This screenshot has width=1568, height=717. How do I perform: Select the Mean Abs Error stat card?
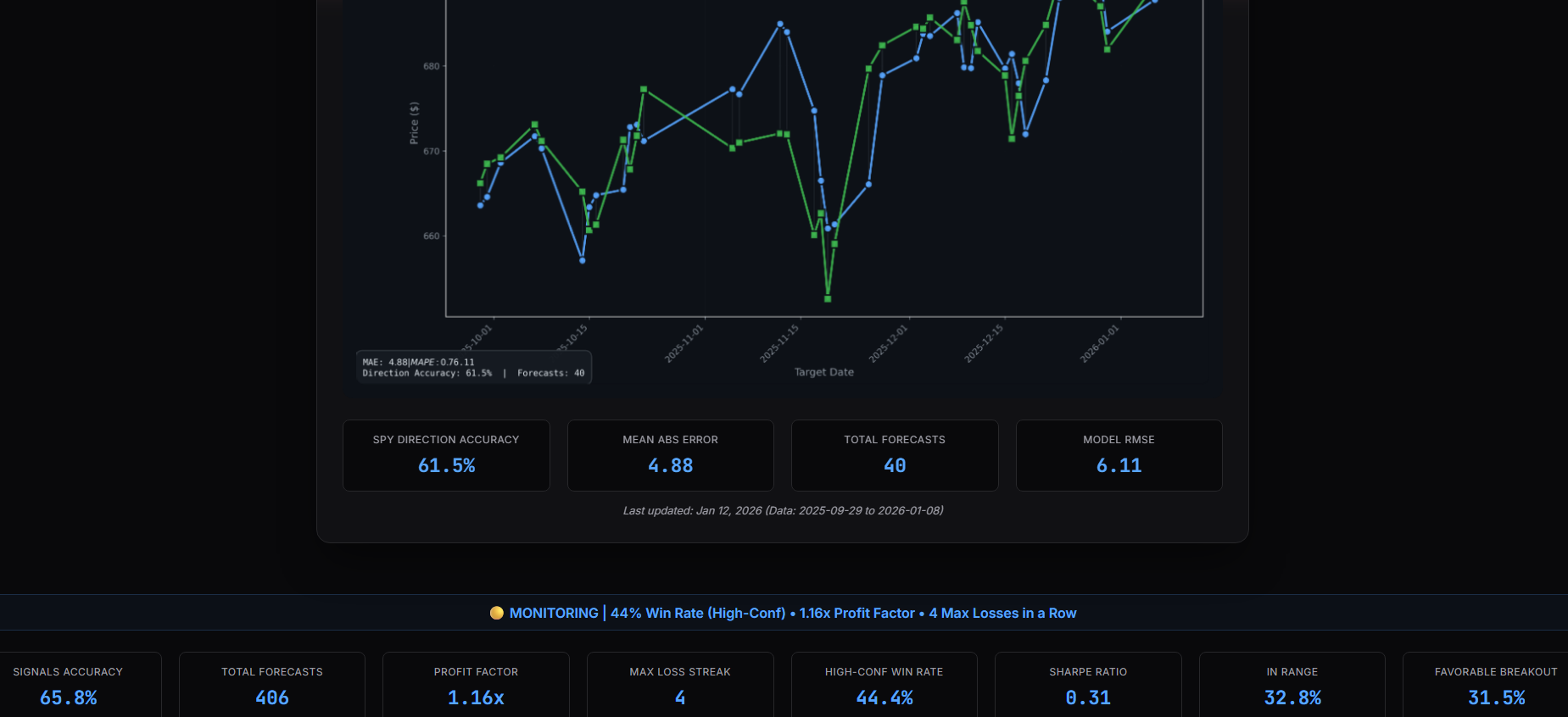(x=670, y=455)
